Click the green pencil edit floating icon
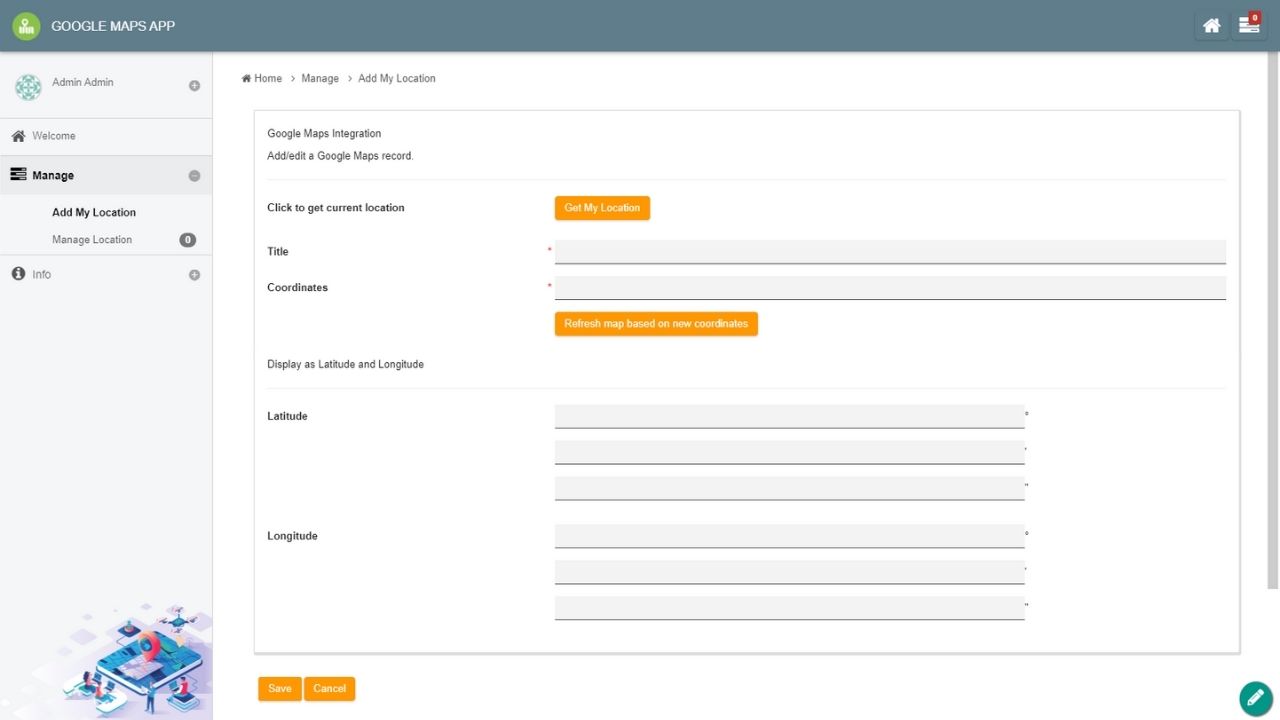 (1255, 698)
